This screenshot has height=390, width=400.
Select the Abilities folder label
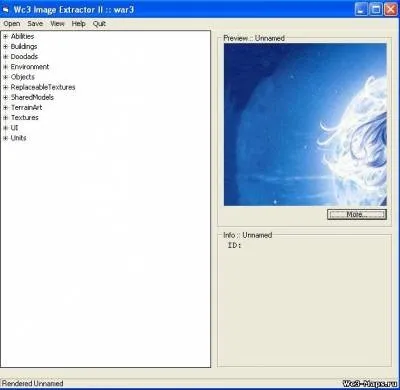point(22,36)
